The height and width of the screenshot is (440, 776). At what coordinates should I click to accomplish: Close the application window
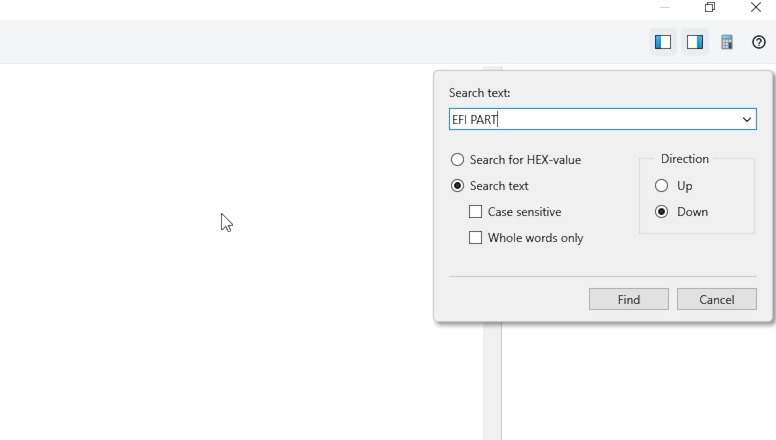tap(756, 7)
